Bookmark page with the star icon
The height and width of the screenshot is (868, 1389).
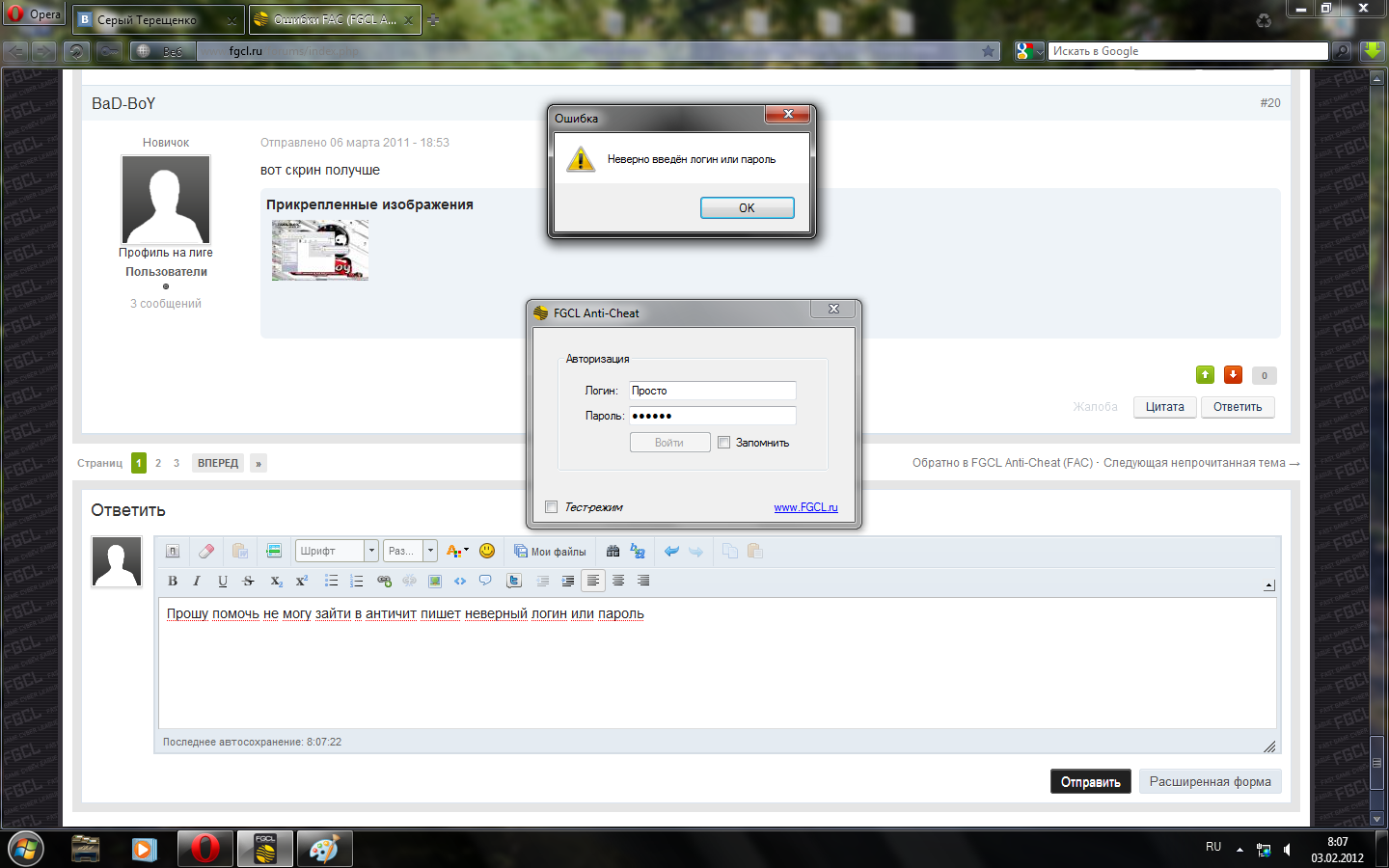pyautogui.click(x=988, y=51)
